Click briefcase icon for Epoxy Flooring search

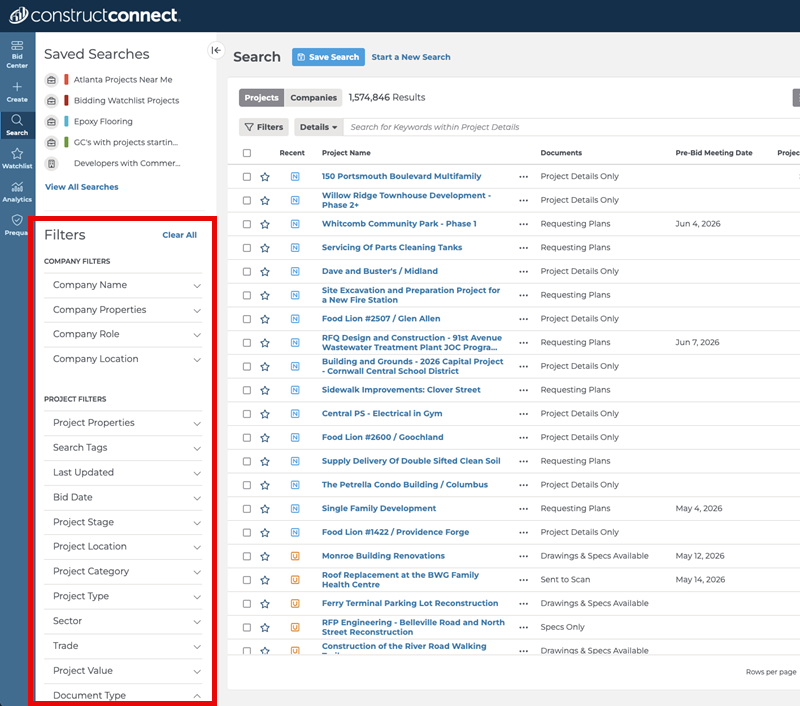pos(51,122)
